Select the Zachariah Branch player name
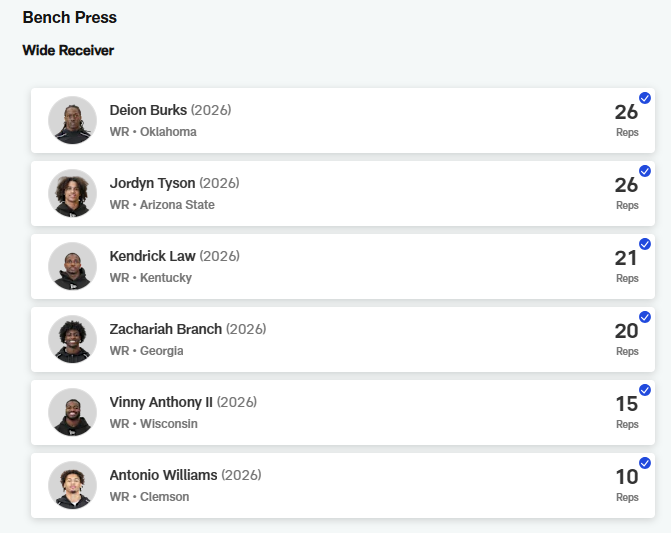 166,329
